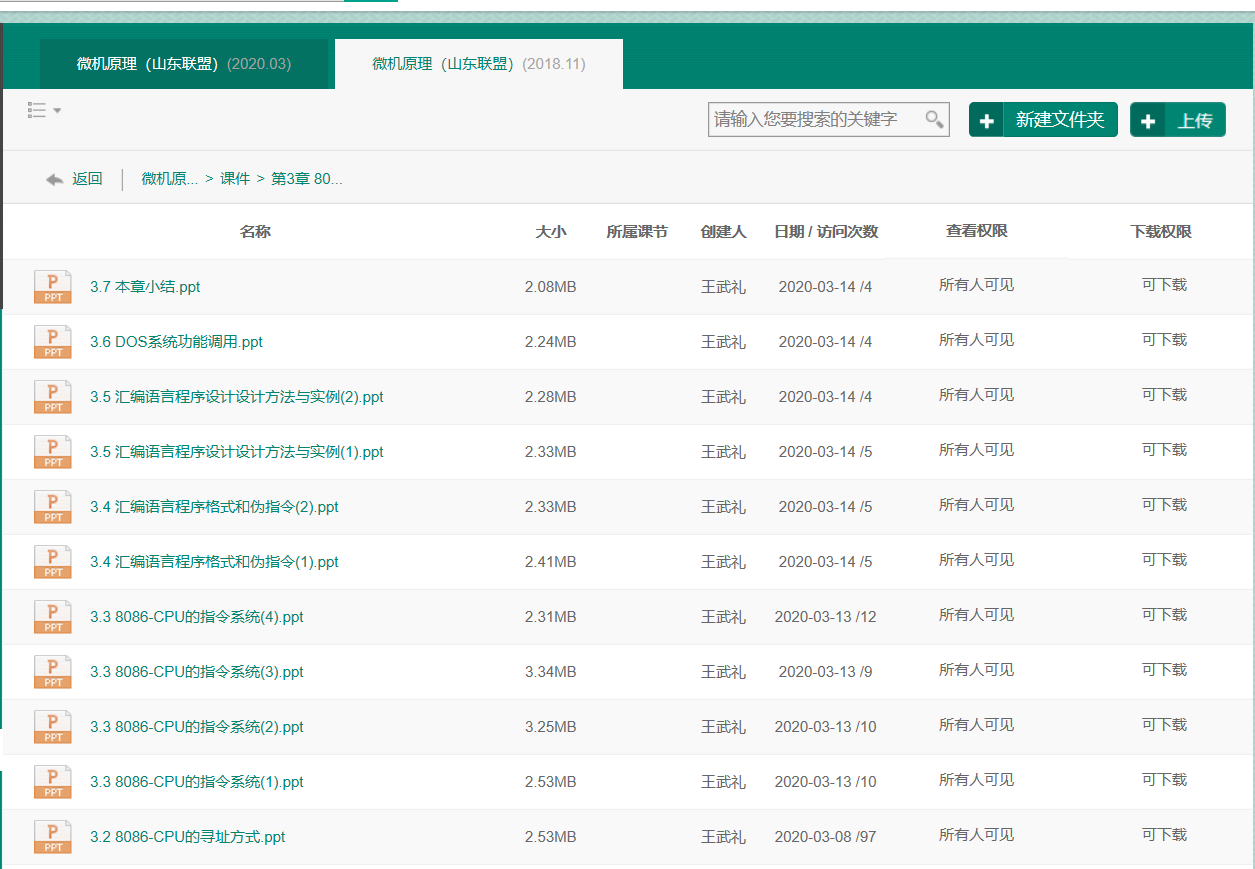Viewport: 1255px width, 869px height.
Task: Open 3.4 汇编语言程序格式和伪指令(2).ppt file link
Action: (214, 507)
